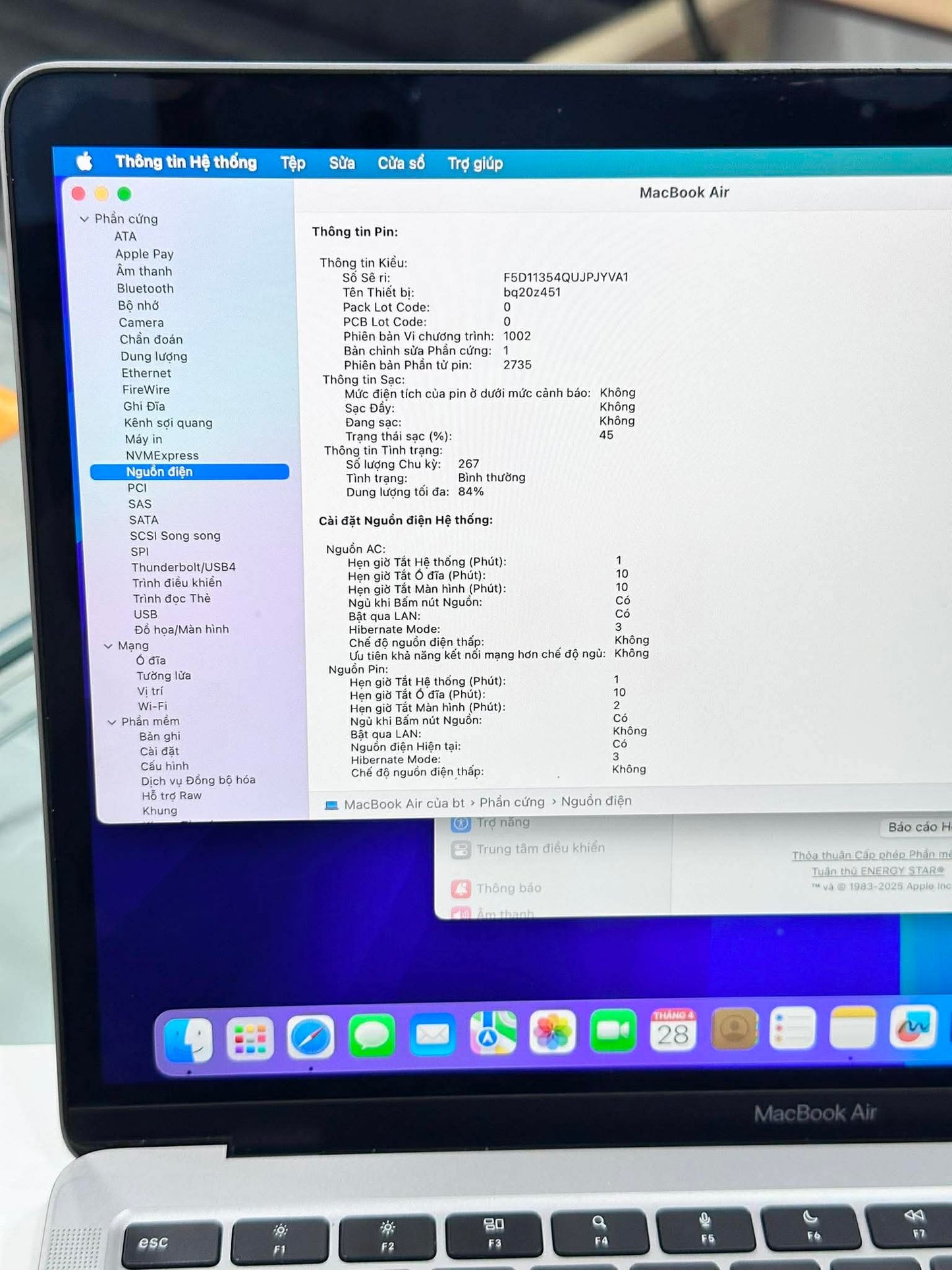The width and height of the screenshot is (952, 1270).
Task: Select Trình đọc Thẻ in sidebar
Action: (171, 598)
